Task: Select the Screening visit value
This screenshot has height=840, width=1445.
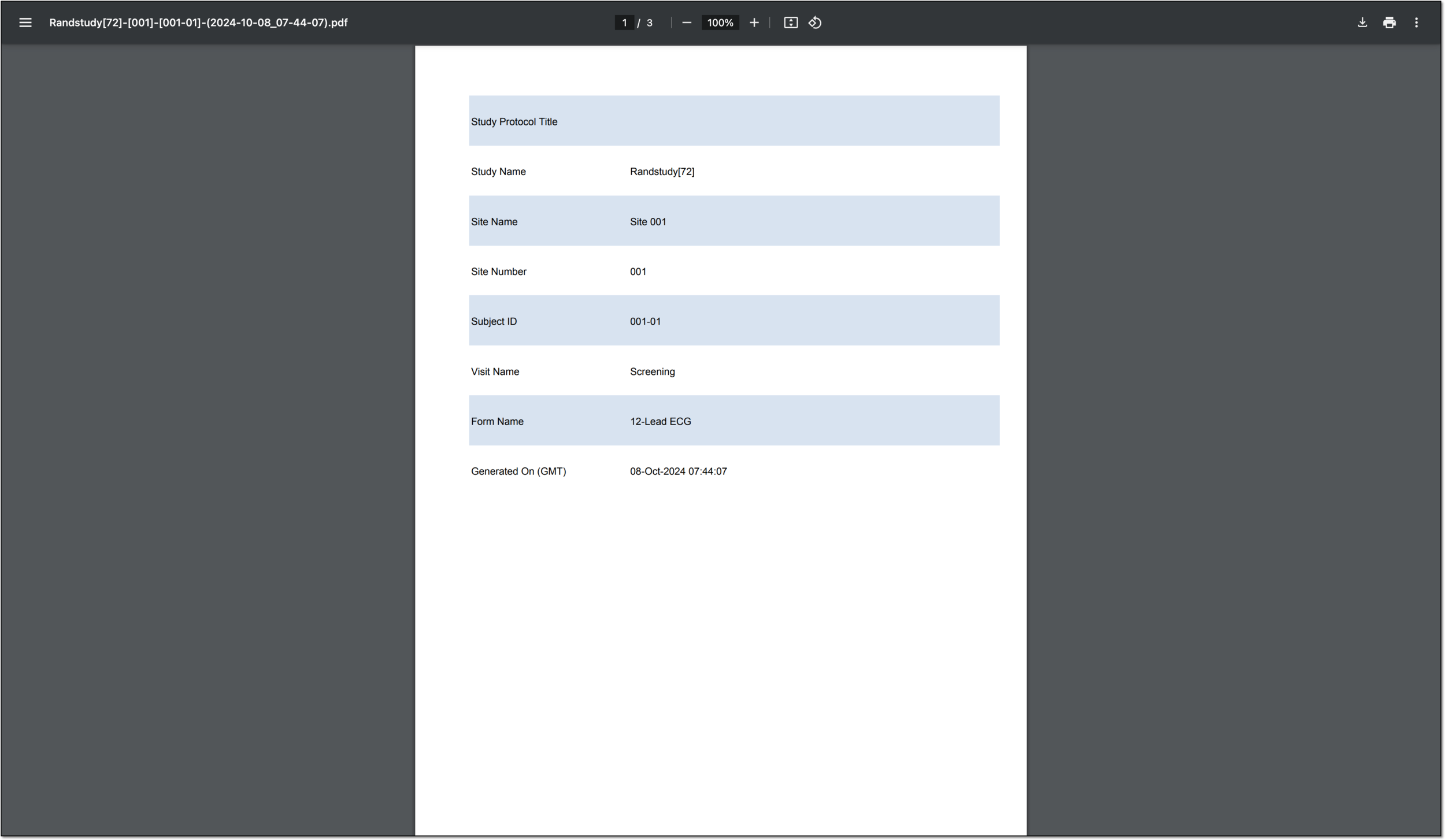Action: pos(652,371)
